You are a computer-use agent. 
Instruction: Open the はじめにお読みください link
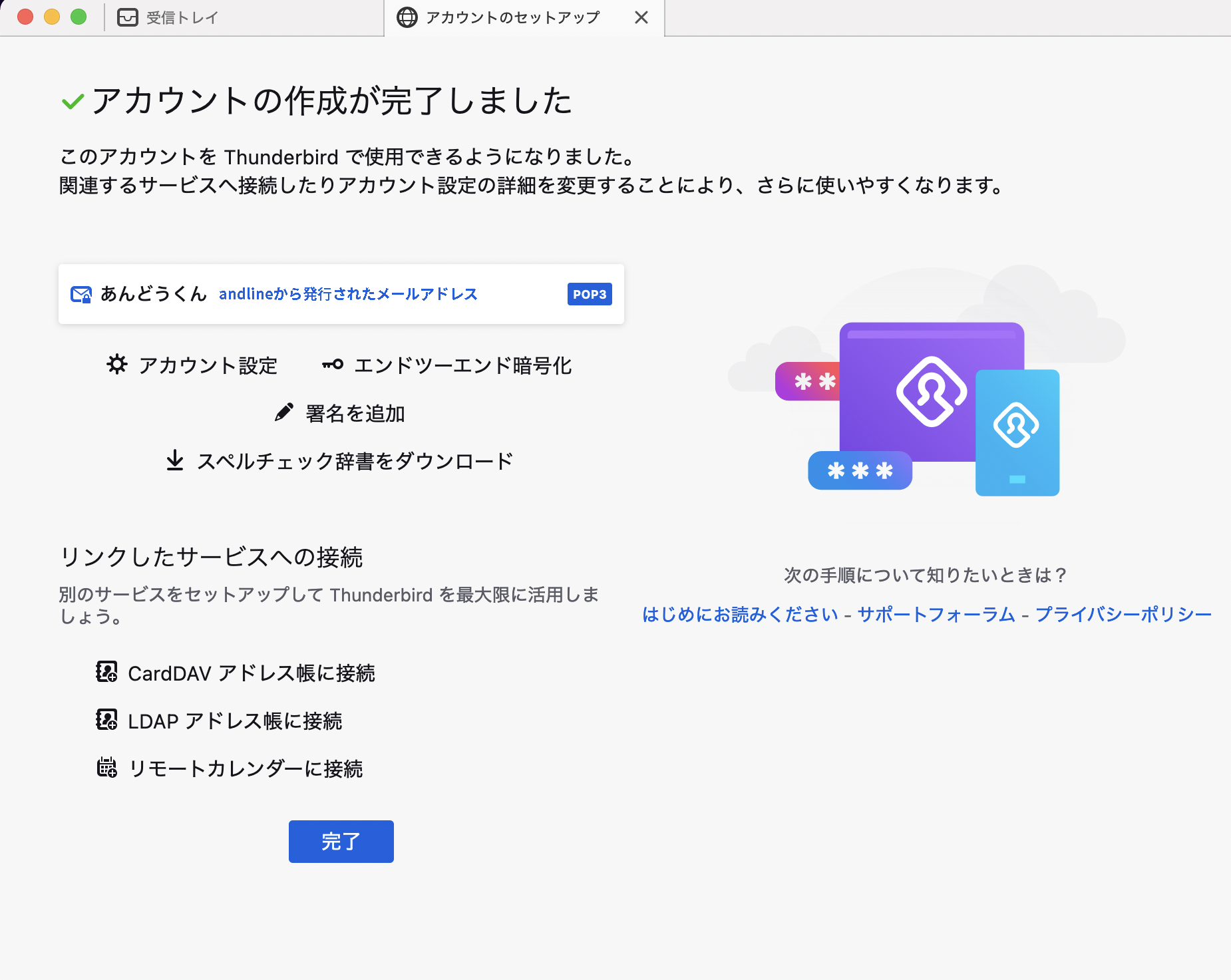[740, 614]
